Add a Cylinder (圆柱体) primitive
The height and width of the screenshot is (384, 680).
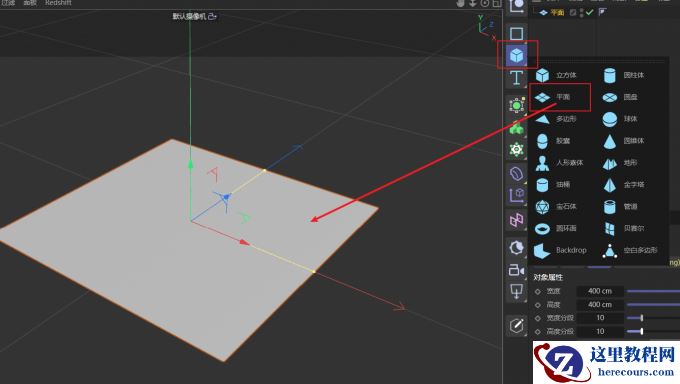tap(624, 75)
